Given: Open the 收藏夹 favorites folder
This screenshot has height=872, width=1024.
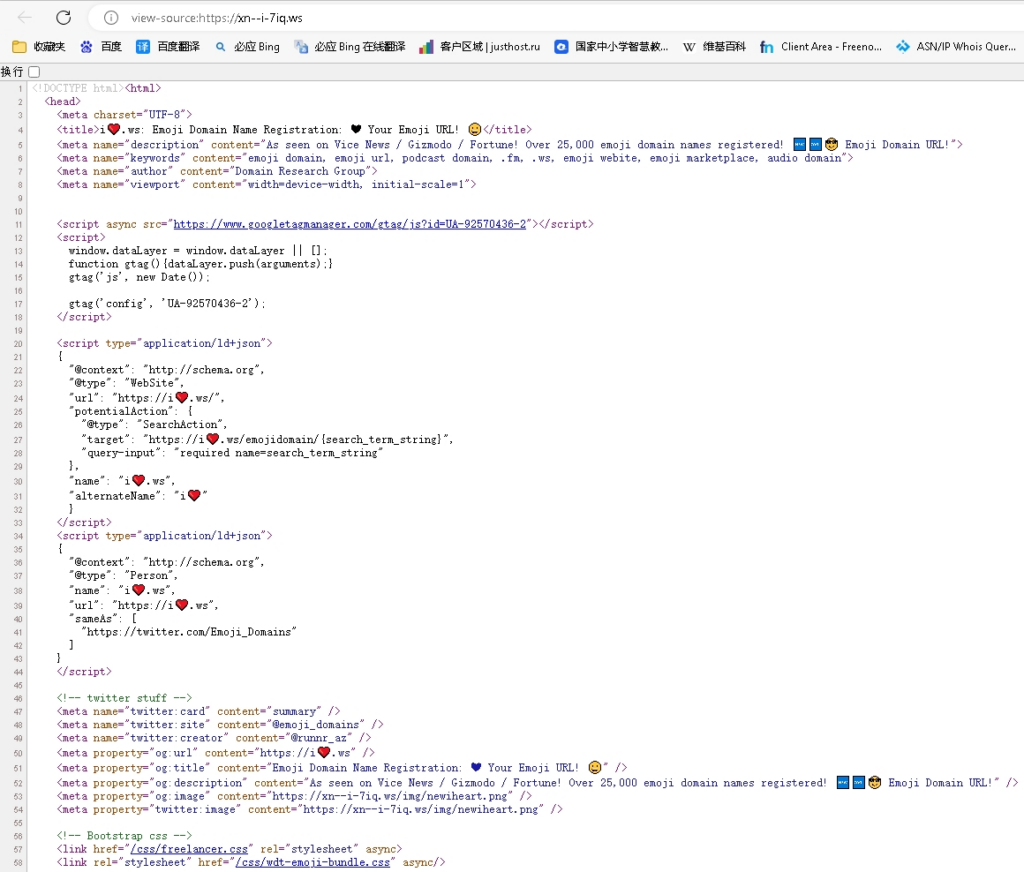Looking at the screenshot, I should point(39,46).
